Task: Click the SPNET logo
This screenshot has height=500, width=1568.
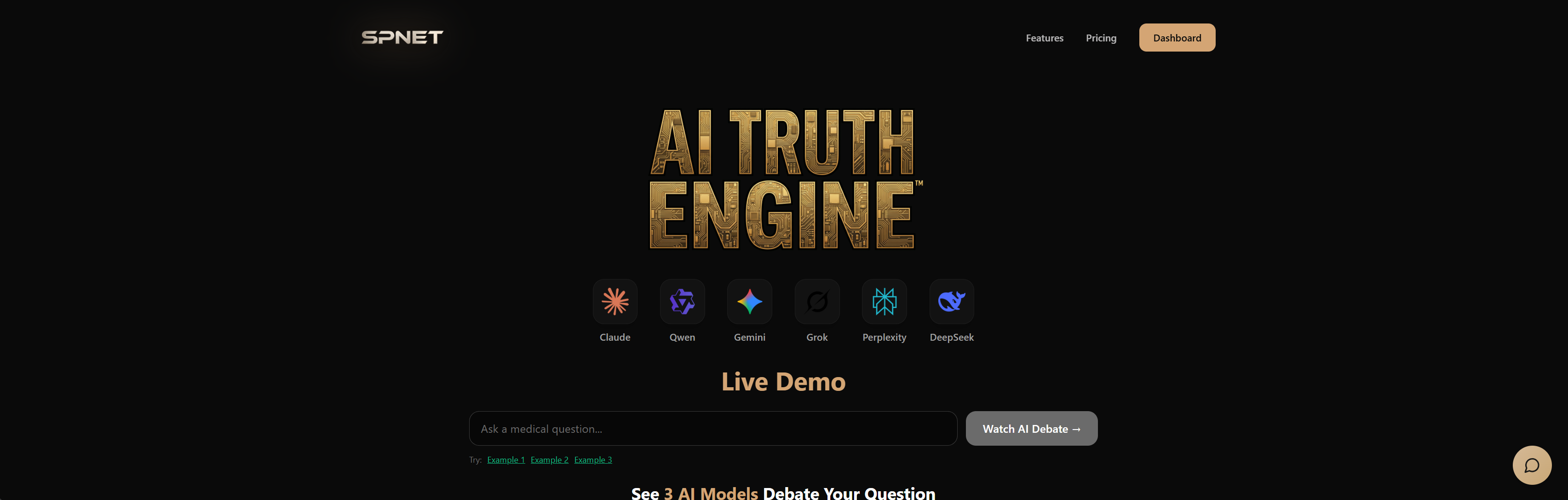Action: click(401, 37)
